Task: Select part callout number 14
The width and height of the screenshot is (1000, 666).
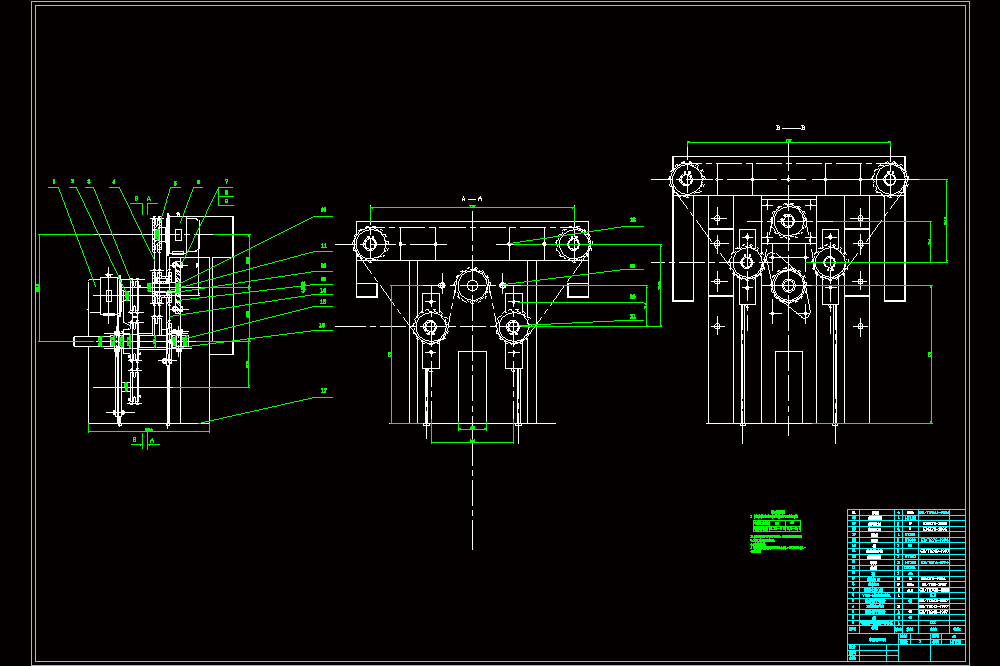Action: 323,290
